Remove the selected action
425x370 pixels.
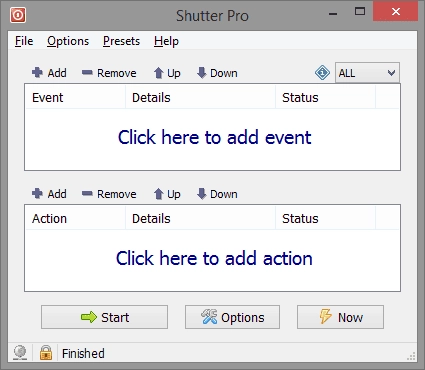pos(109,194)
